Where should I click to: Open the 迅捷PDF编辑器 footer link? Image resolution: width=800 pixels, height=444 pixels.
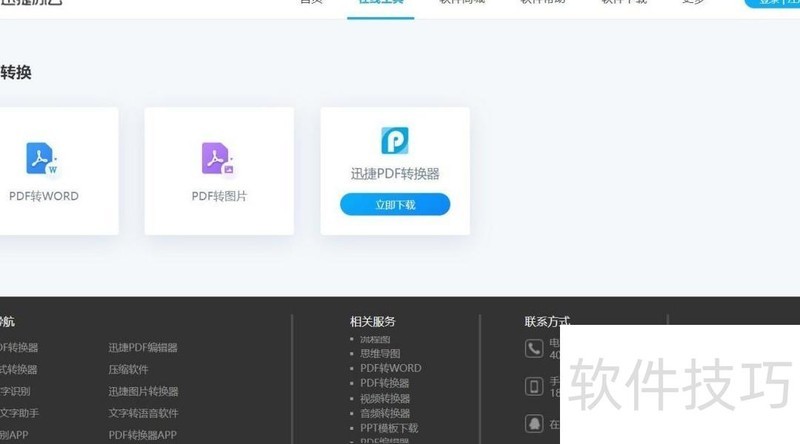pyautogui.click(x=143, y=348)
